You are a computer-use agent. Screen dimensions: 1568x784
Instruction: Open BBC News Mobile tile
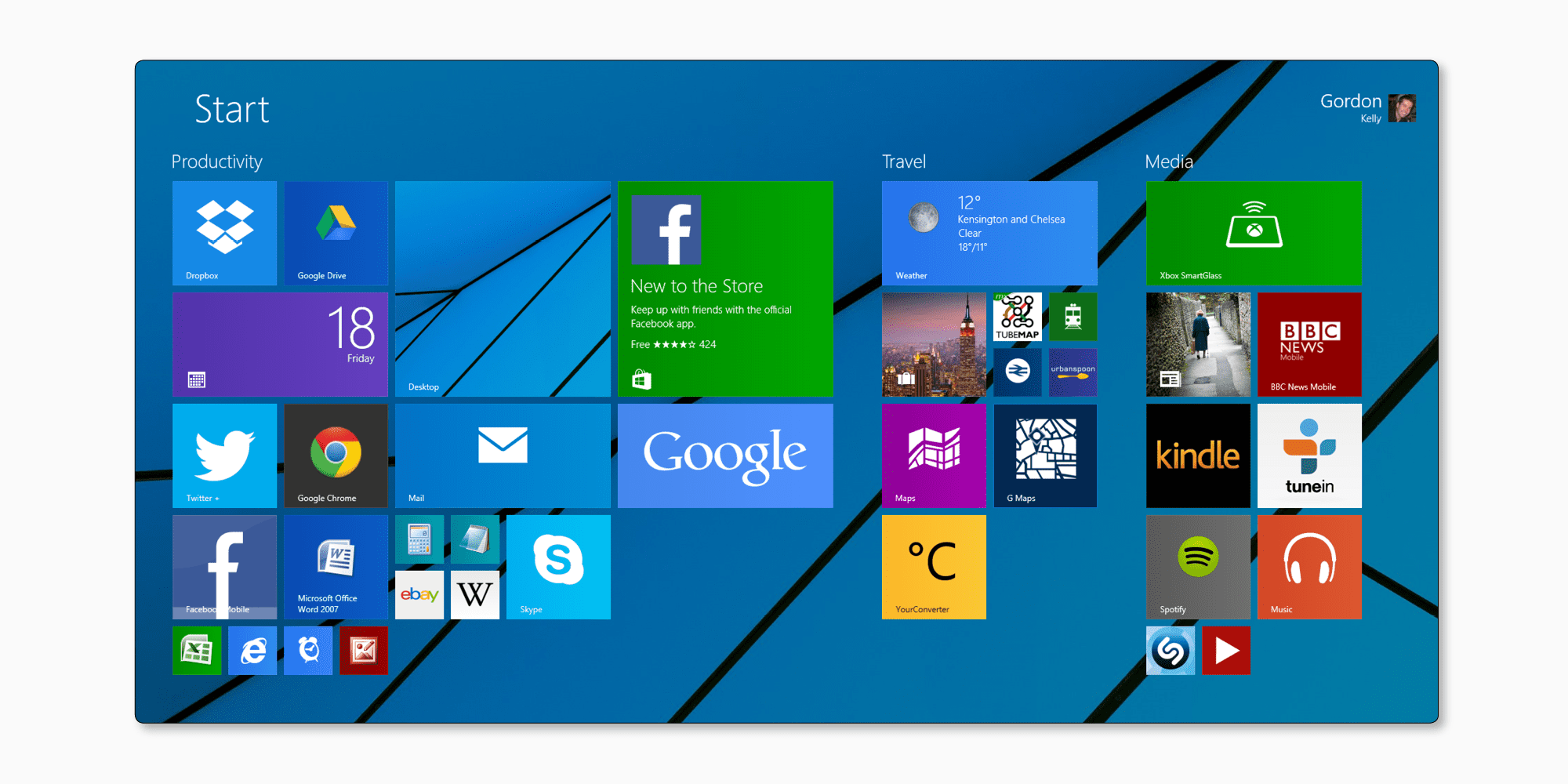tap(1309, 344)
